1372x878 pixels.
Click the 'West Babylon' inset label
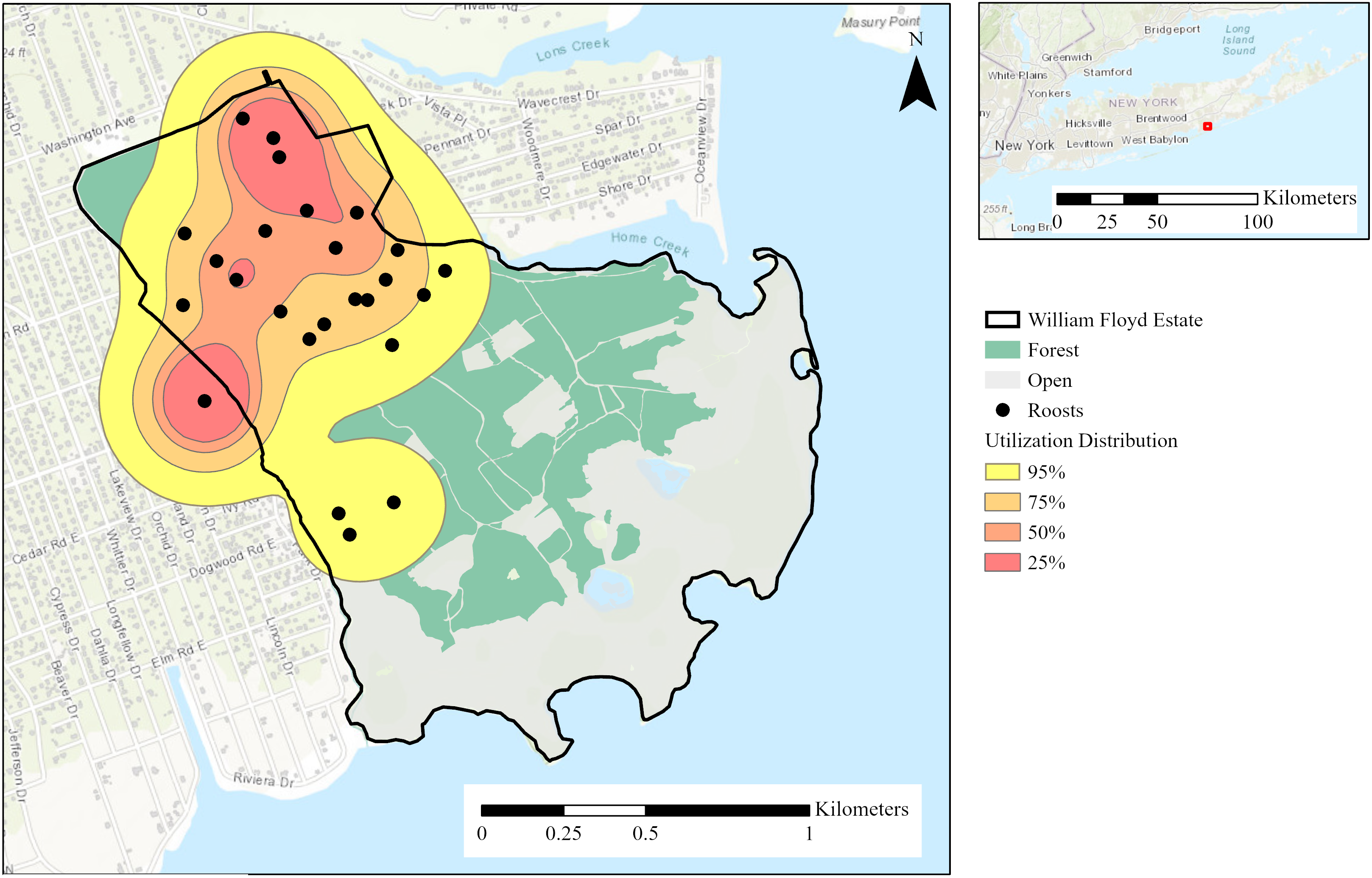point(1155,140)
